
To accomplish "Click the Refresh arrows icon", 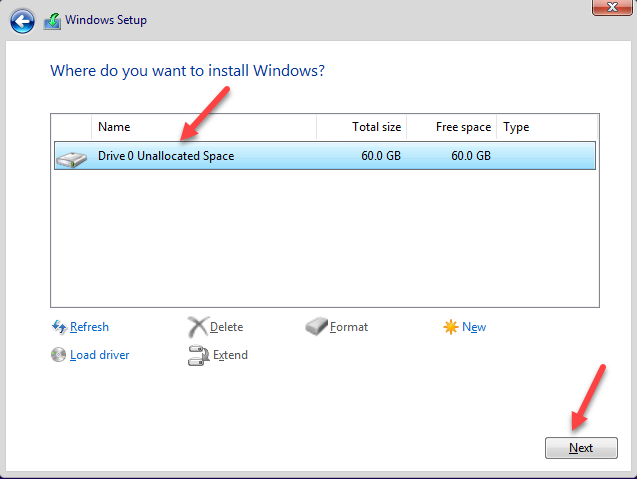I will pyautogui.click(x=58, y=327).
